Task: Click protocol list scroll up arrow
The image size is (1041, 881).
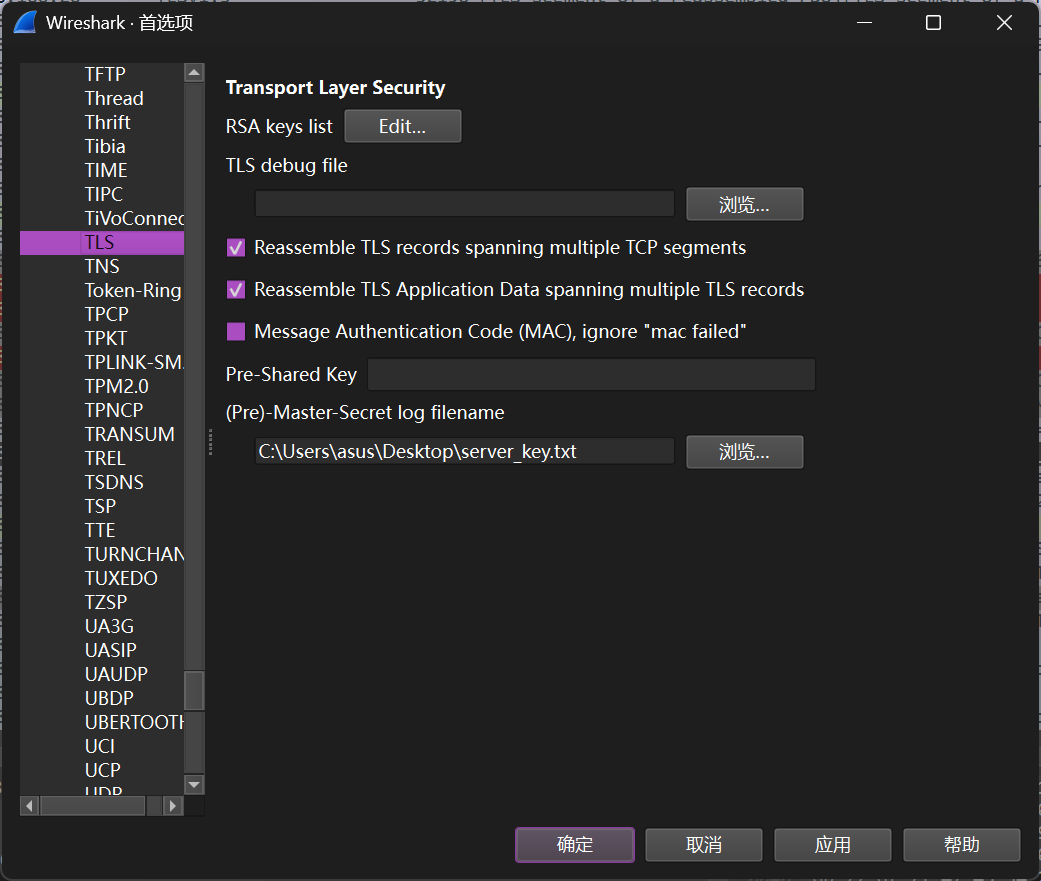Action: pos(194,72)
